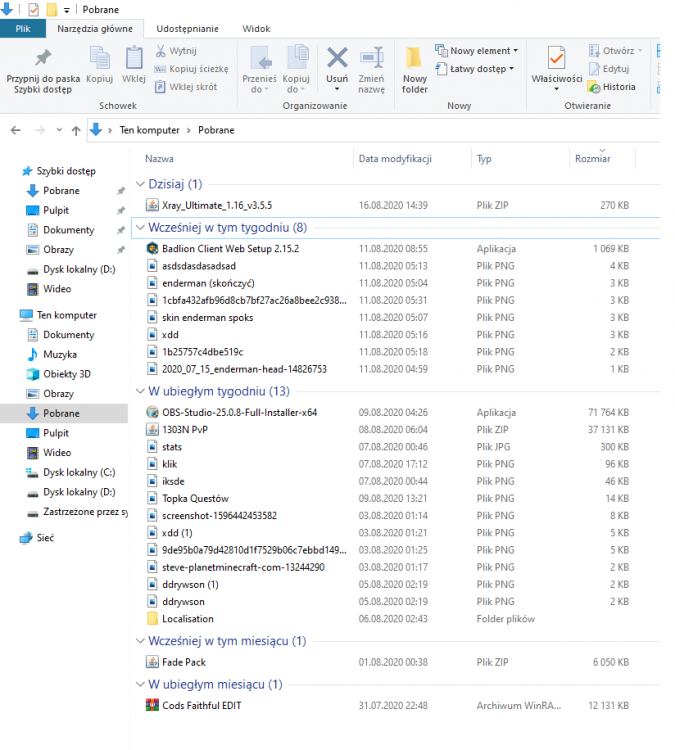Click the Właściwości properties icon
This screenshot has height=750, width=675.
click(x=556, y=60)
